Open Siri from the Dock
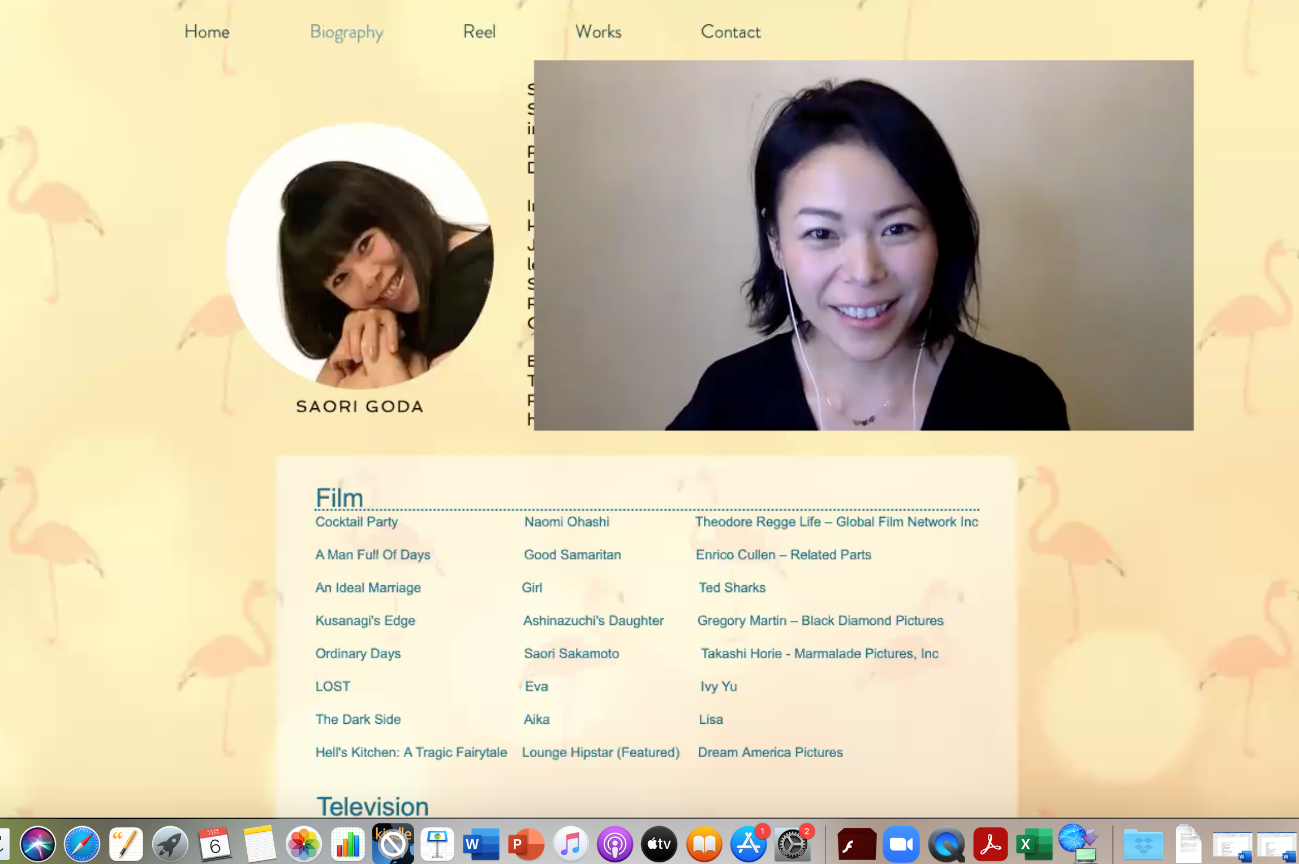Viewport: 1299px width, 864px height. tap(38, 844)
